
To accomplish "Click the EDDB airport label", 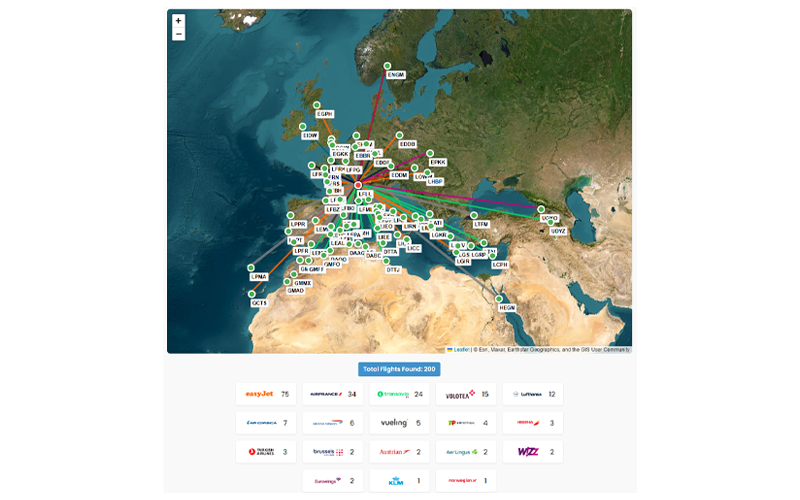I will tap(407, 144).
